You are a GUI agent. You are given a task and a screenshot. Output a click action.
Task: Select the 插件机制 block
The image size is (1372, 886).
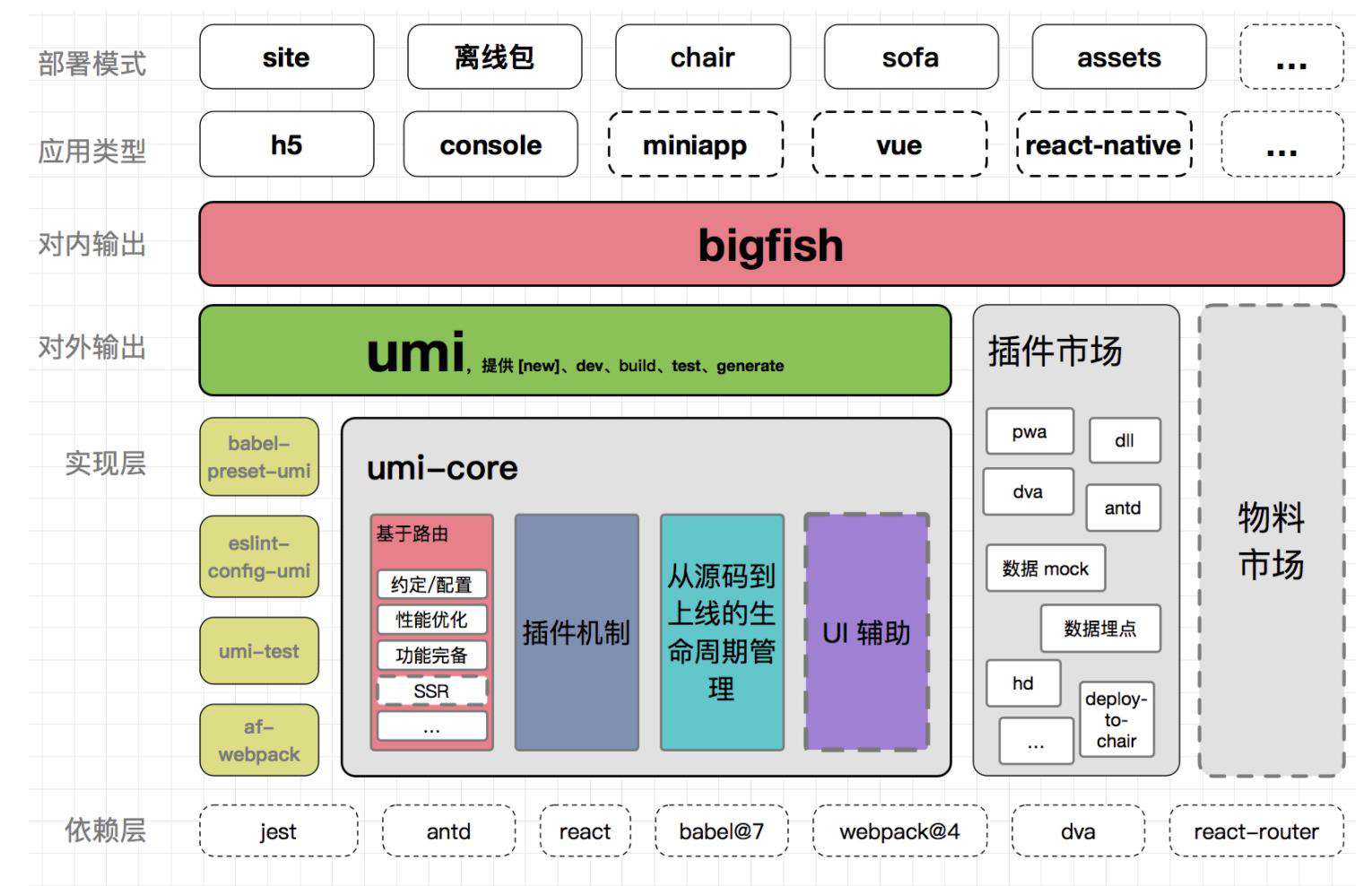point(577,632)
